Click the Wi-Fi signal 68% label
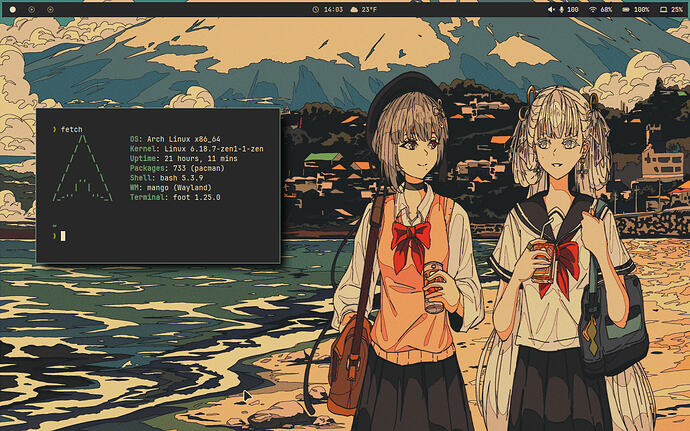Viewport: 690px width, 431px height. [606, 9]
